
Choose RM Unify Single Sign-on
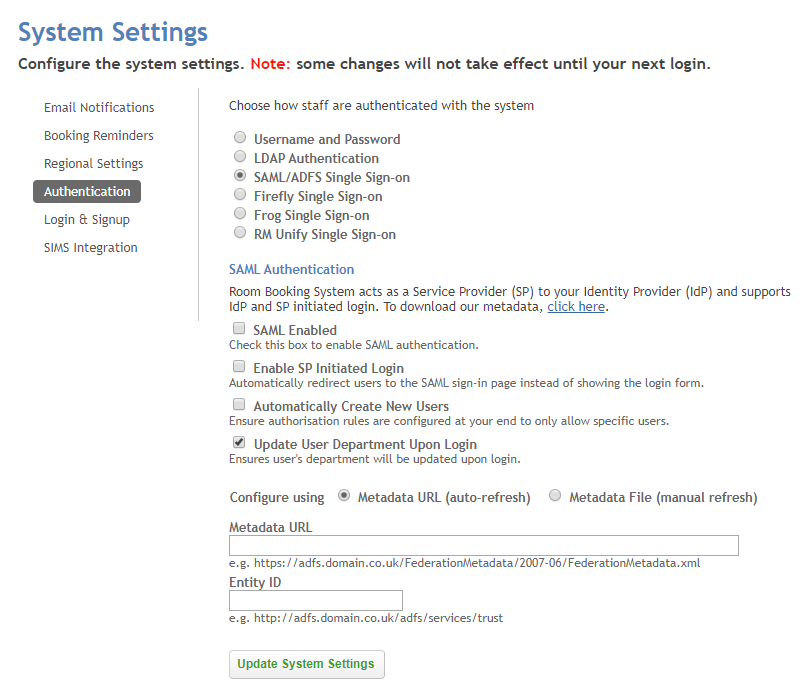pos(240,234)
